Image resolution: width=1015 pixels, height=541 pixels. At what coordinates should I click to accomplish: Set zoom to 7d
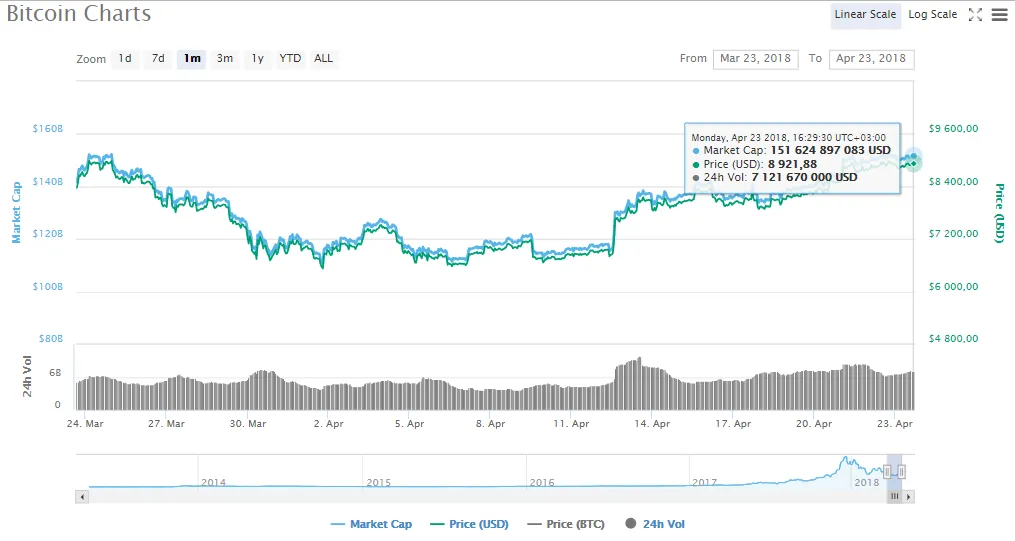click(x=158, y=59)
